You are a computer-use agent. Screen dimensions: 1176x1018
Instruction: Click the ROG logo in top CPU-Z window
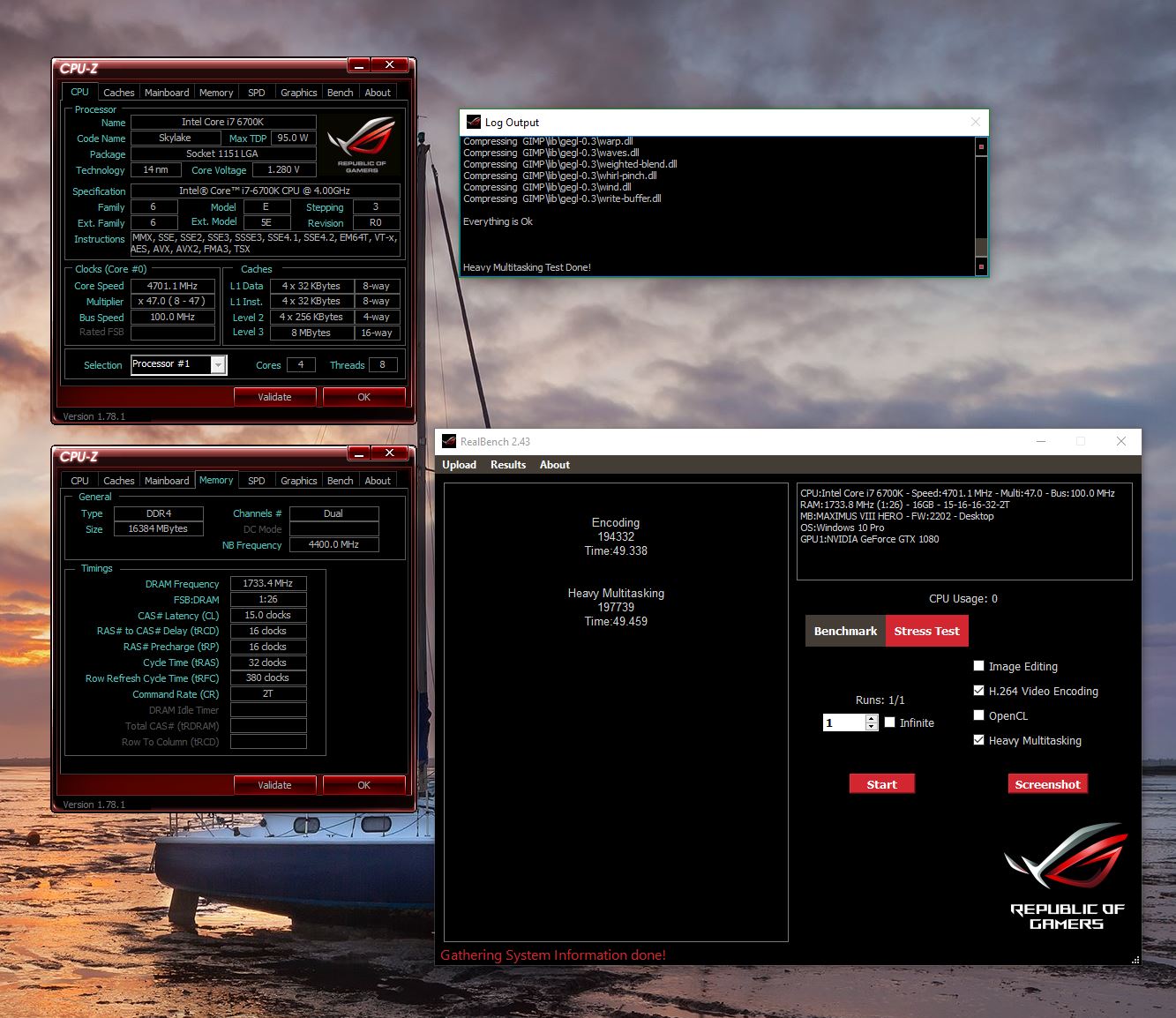[x=362, y=144]
